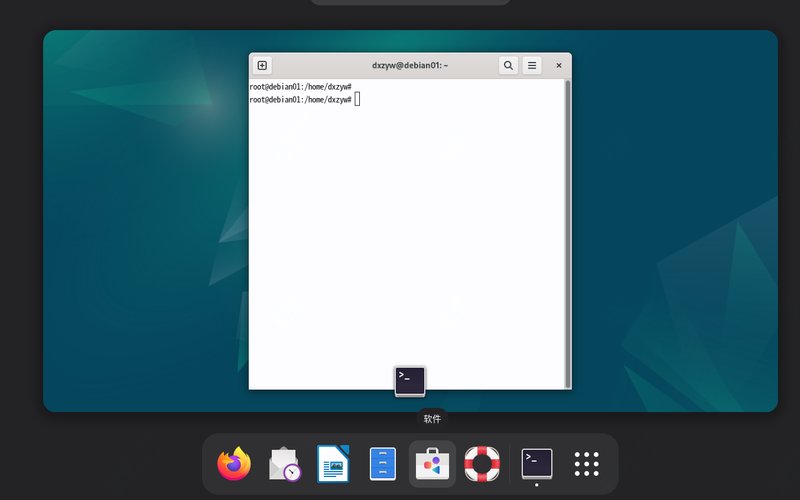800x500 pixels.
Task: Click terminal icon badge below window preview
Action: coord(410,380)
